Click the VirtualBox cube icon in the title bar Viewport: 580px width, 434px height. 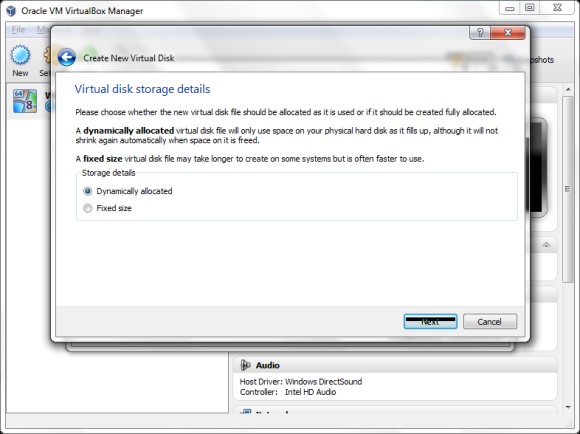coord(11,11)
